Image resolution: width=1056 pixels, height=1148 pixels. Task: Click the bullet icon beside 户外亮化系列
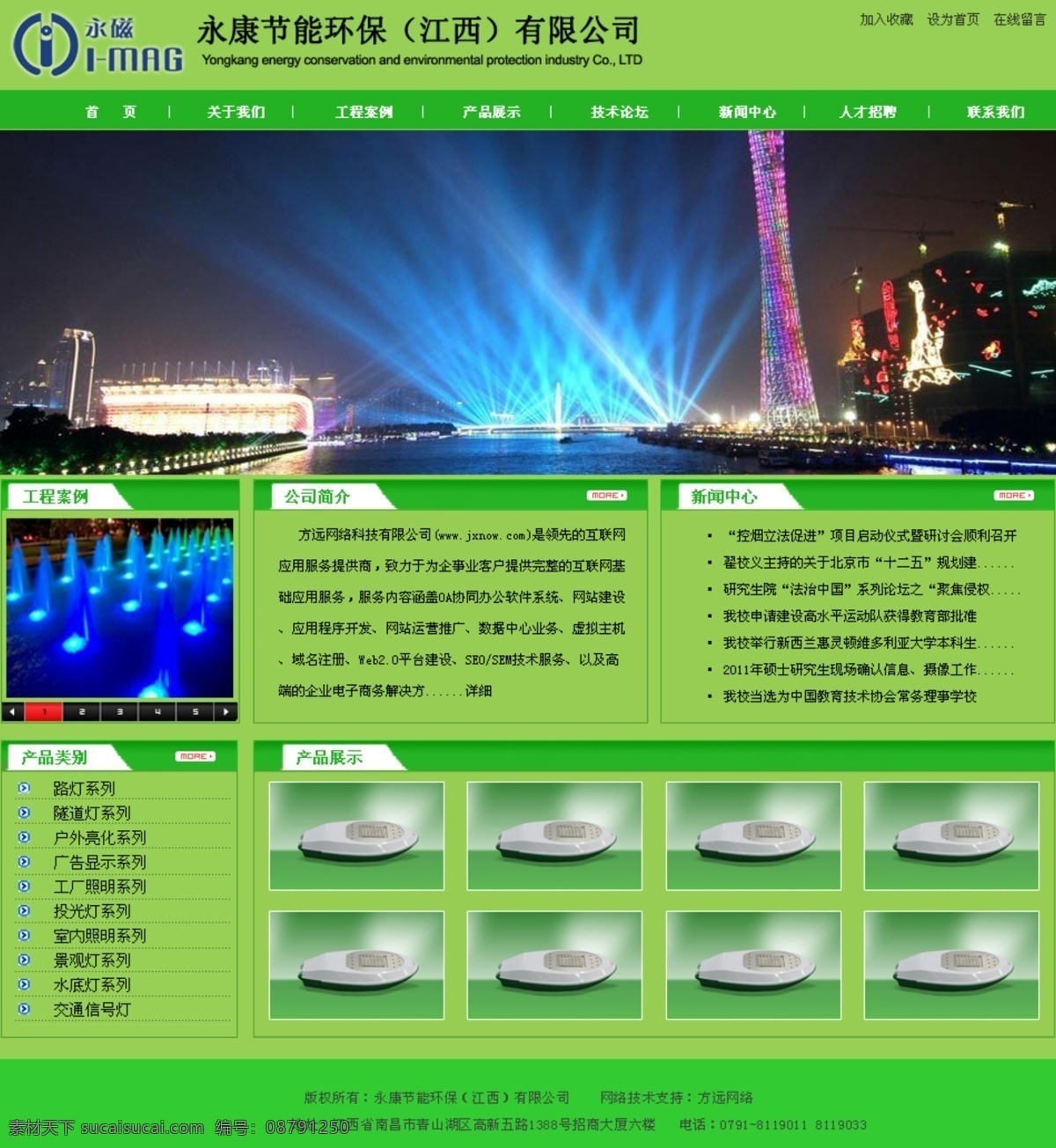click(24, 837)
